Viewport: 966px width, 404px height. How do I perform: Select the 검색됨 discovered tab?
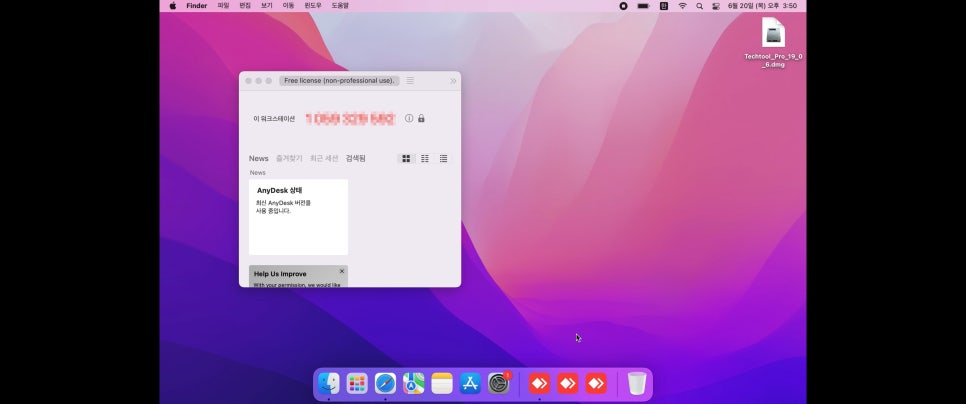355,158
